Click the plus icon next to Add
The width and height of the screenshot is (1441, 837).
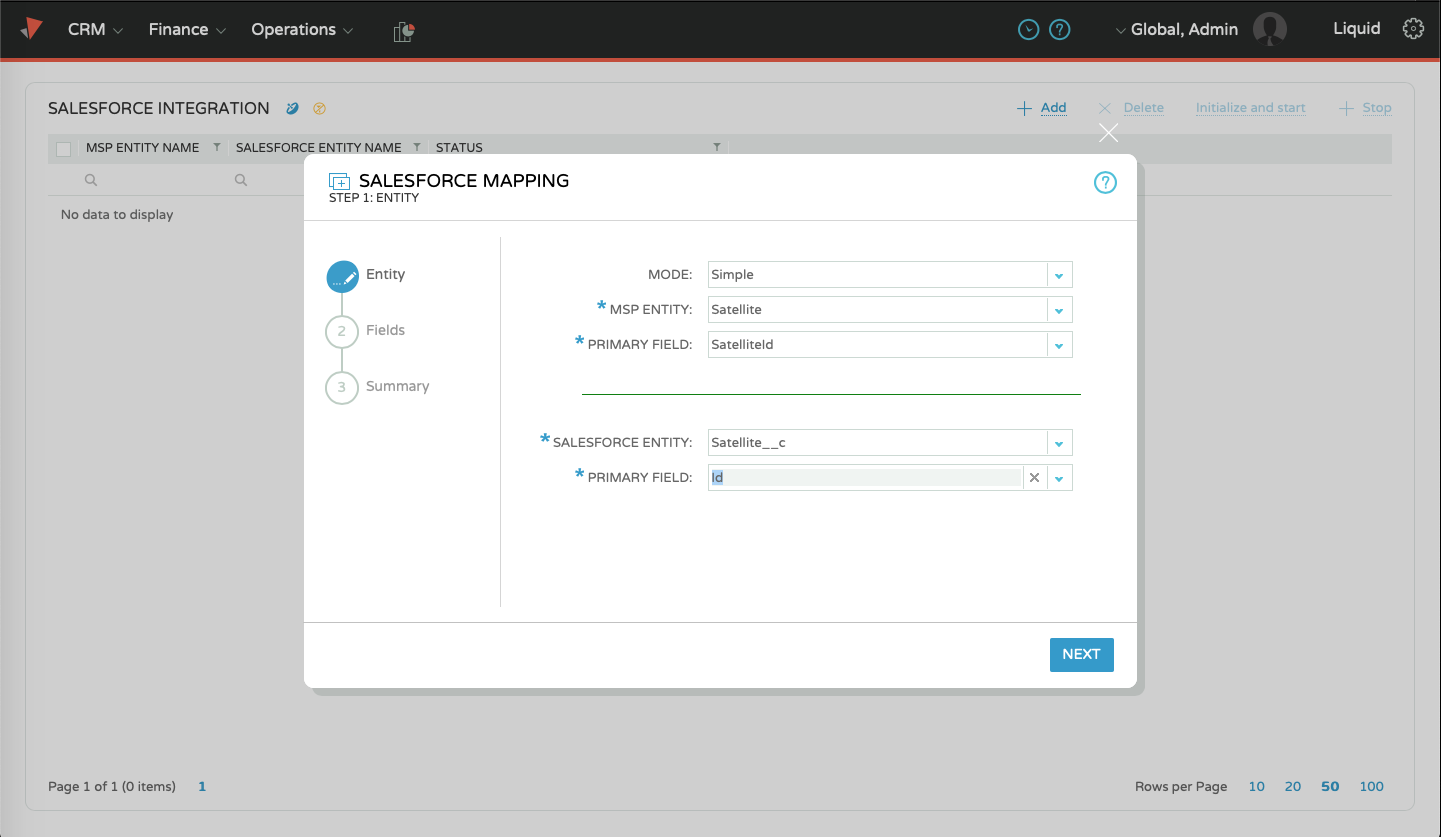coord(1024,108)
